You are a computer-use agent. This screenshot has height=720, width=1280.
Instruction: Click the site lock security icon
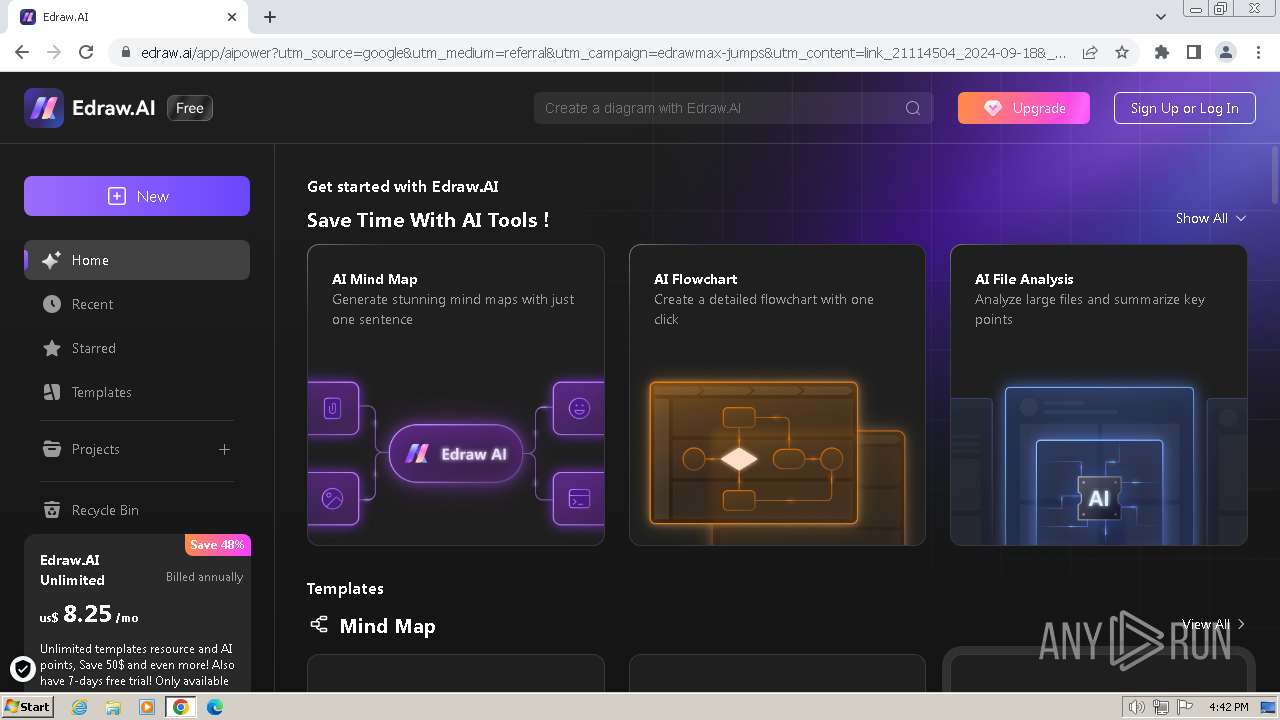tap(126, 52)
